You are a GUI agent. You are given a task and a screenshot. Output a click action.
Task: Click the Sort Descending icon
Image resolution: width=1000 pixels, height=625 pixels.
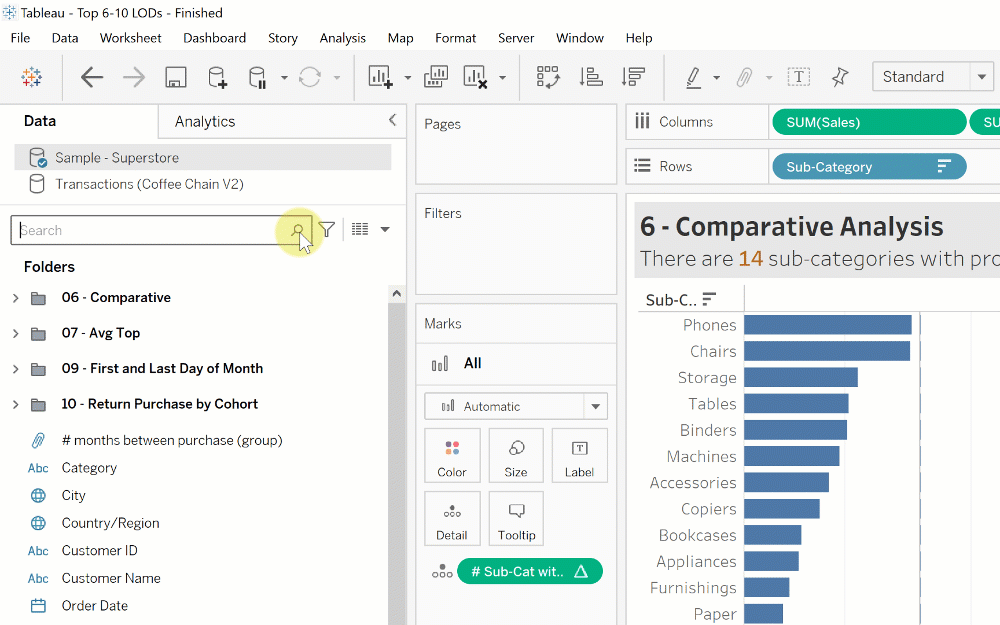point(633,77)
